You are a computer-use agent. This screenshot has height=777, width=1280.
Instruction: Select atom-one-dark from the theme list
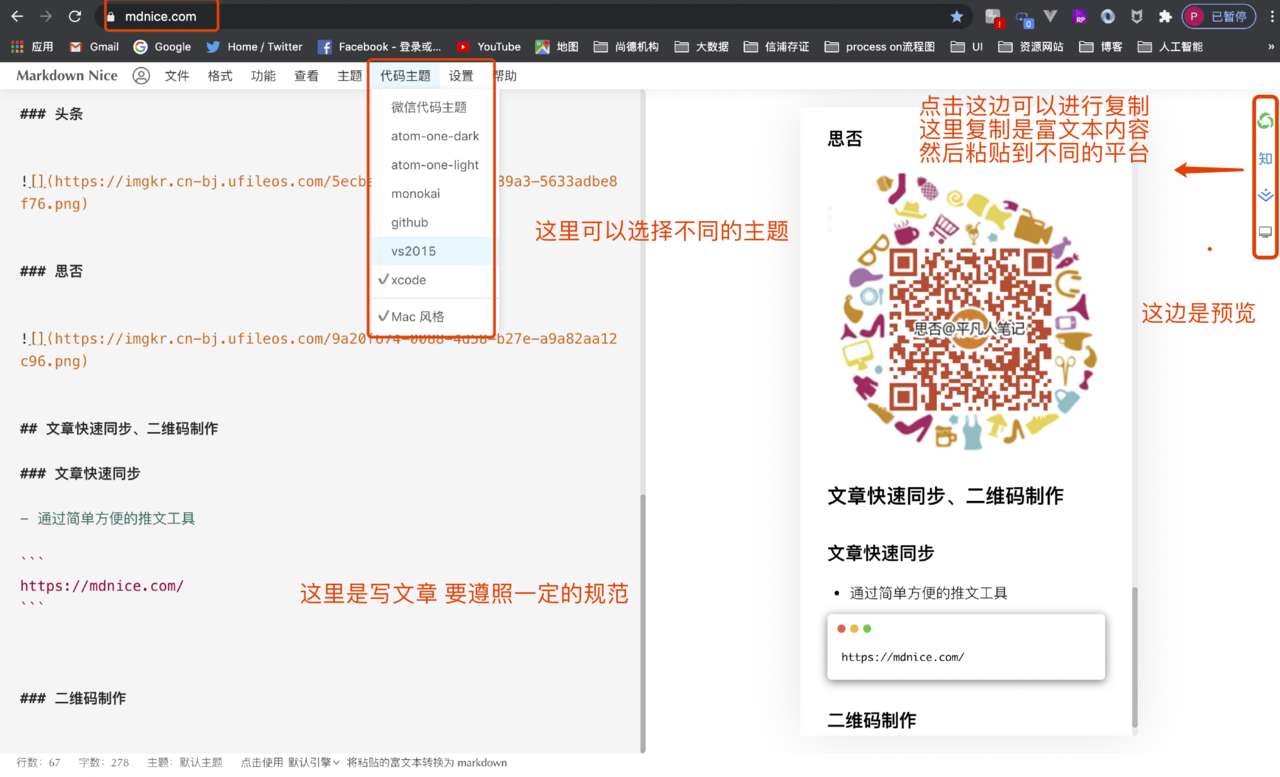point(435,136)
